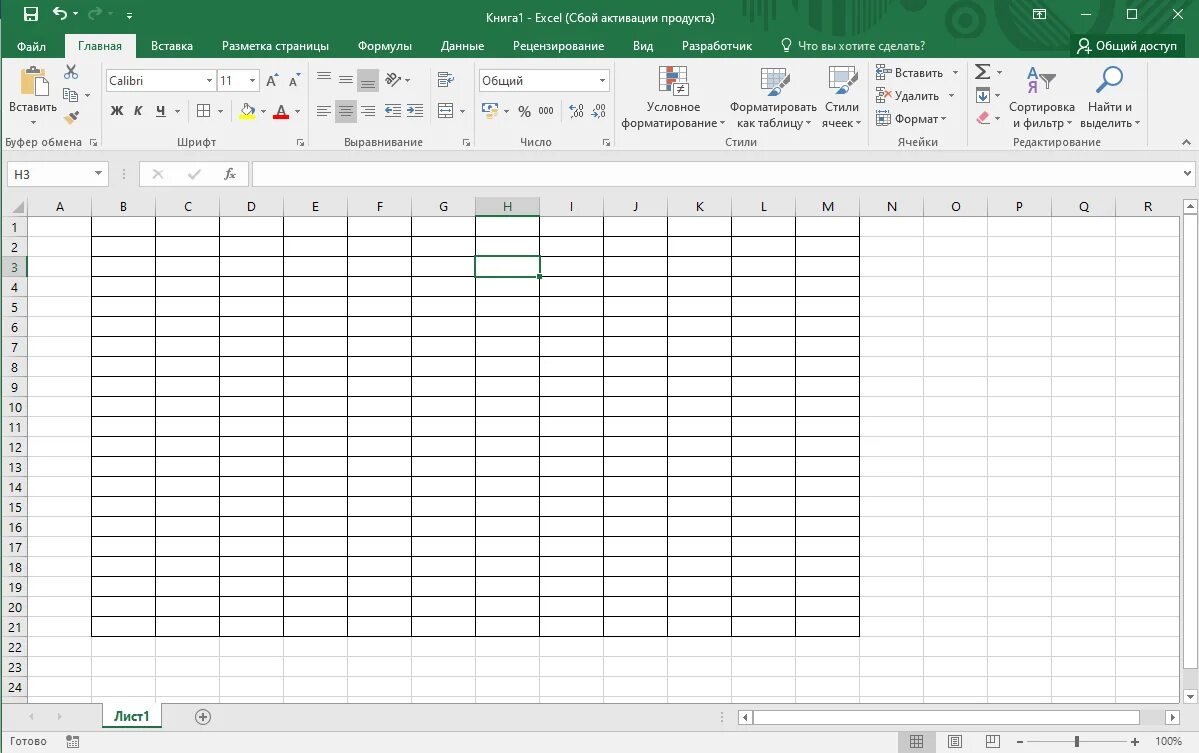Viewport: 1199px width, 753px height.
Task: Copy selection with the copy icon
Action: pos(70,95)
